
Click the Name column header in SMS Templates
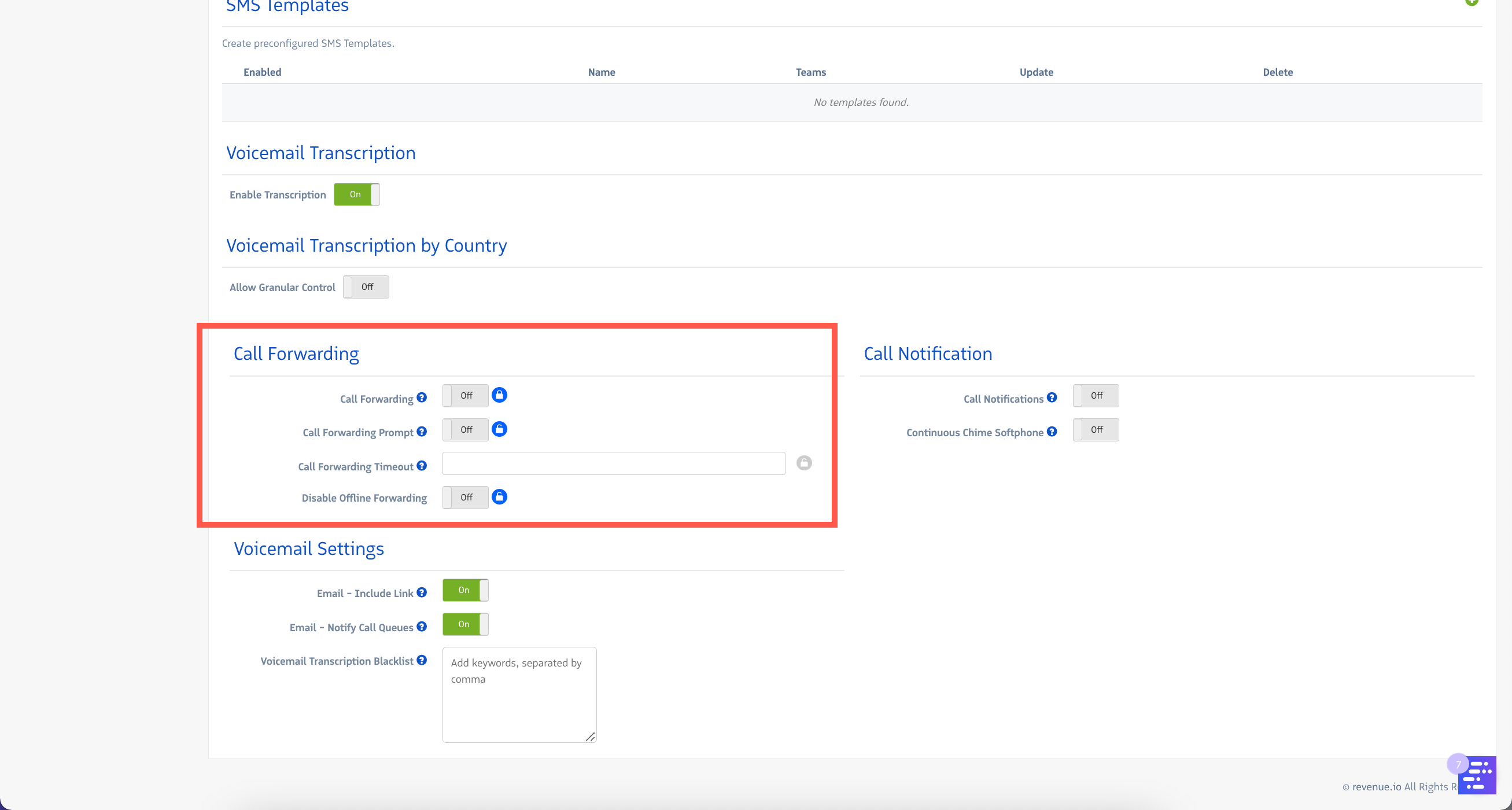pyautogui.click(x=601, y=72)
